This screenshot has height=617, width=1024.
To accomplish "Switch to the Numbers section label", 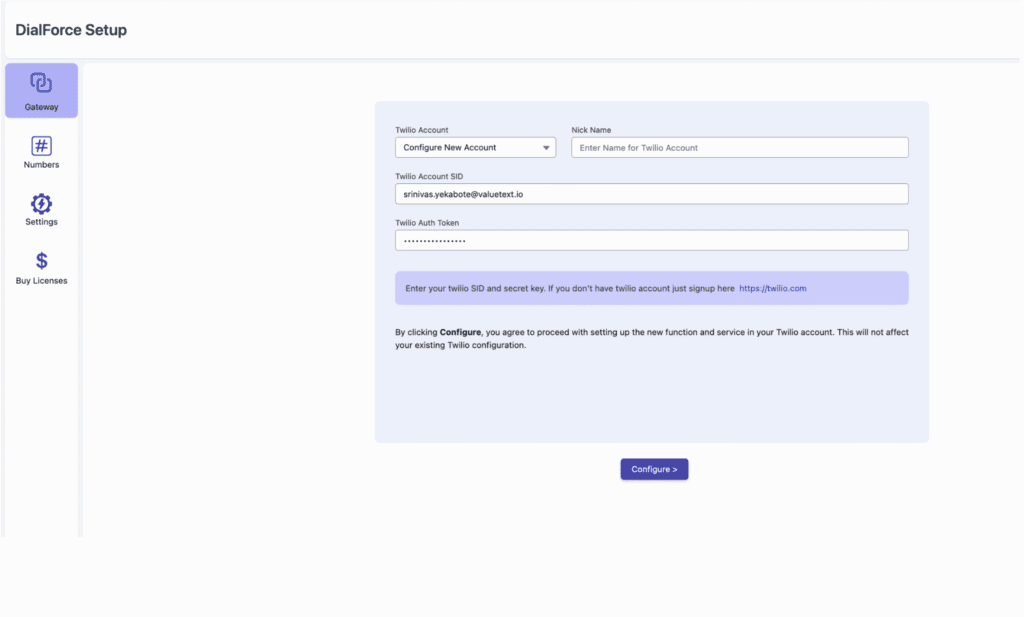I will [x=41, y=165].
